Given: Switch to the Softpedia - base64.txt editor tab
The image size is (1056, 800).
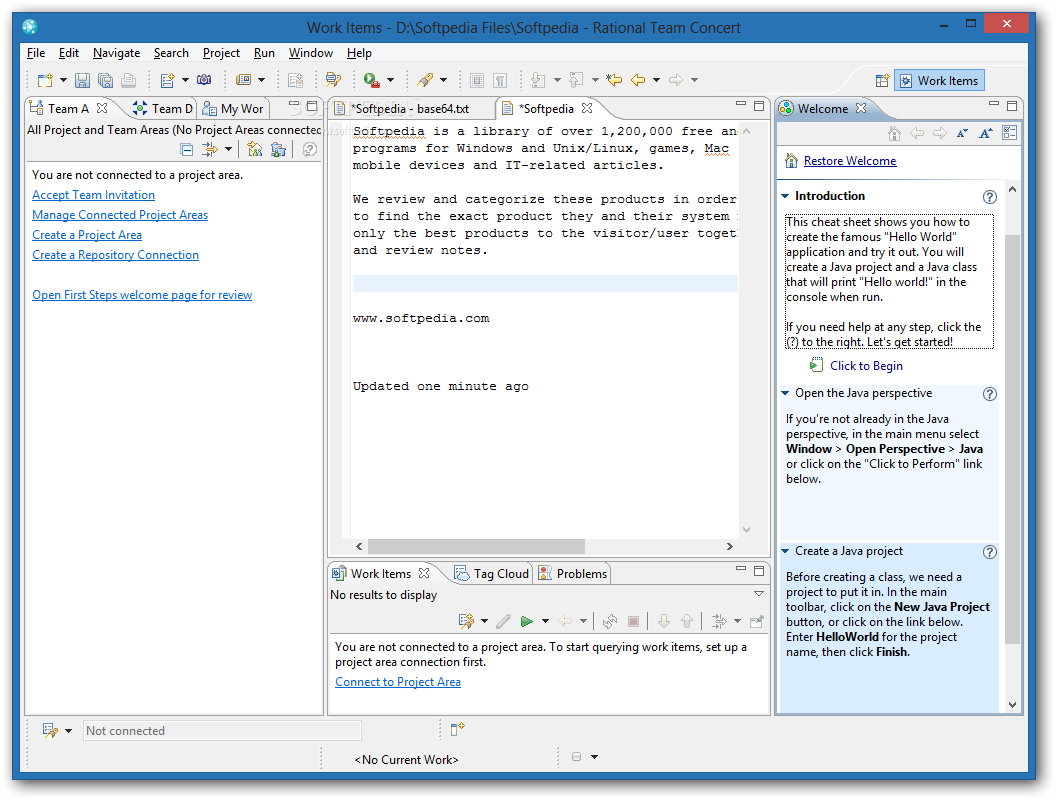Looking at the screenshot, I should tap(411, 108).
